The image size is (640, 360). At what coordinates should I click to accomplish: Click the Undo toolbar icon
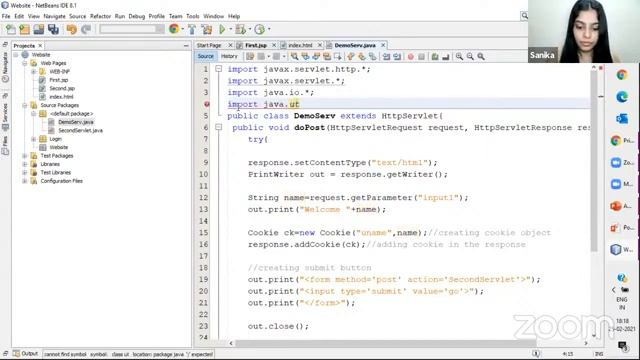(71, 29)
